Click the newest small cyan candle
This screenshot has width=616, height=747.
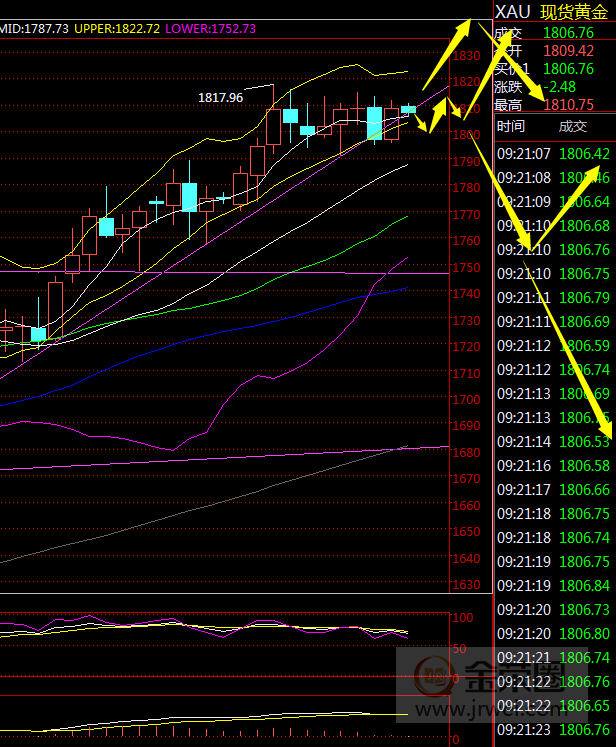tap(408, 108)
